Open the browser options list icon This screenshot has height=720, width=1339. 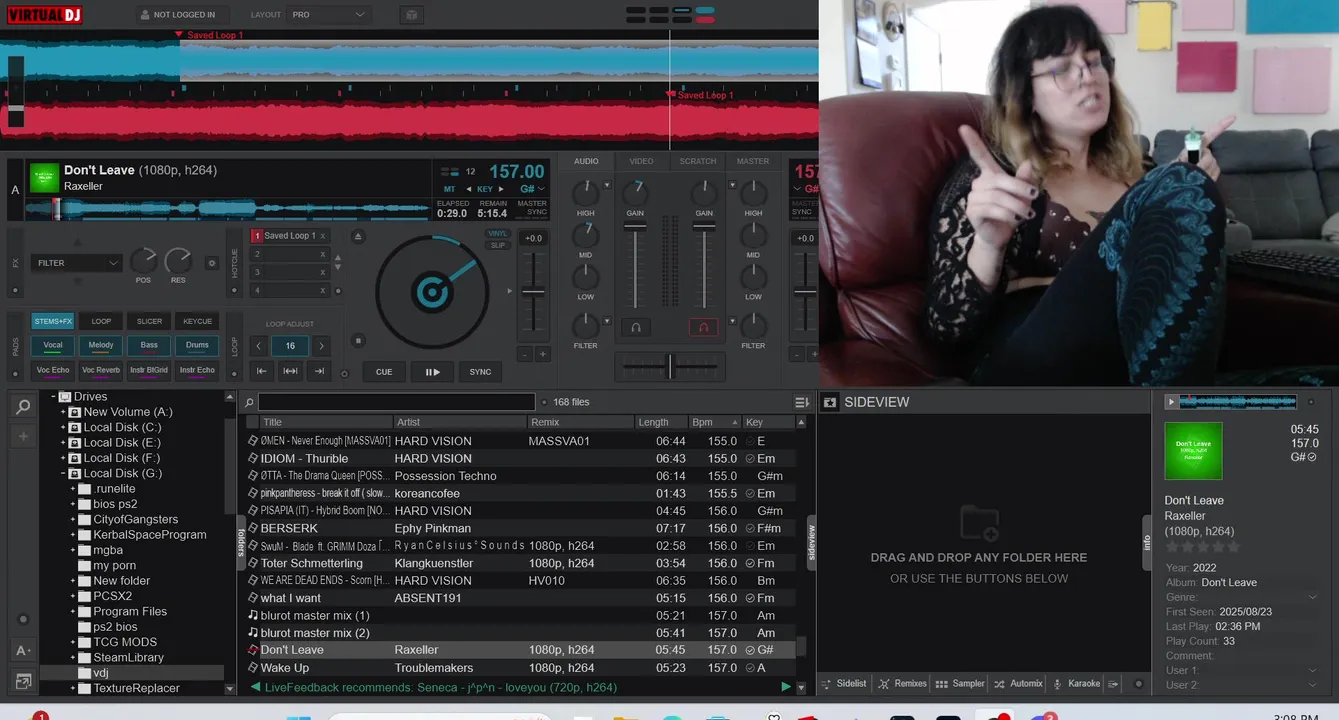[x=802, y=402]
